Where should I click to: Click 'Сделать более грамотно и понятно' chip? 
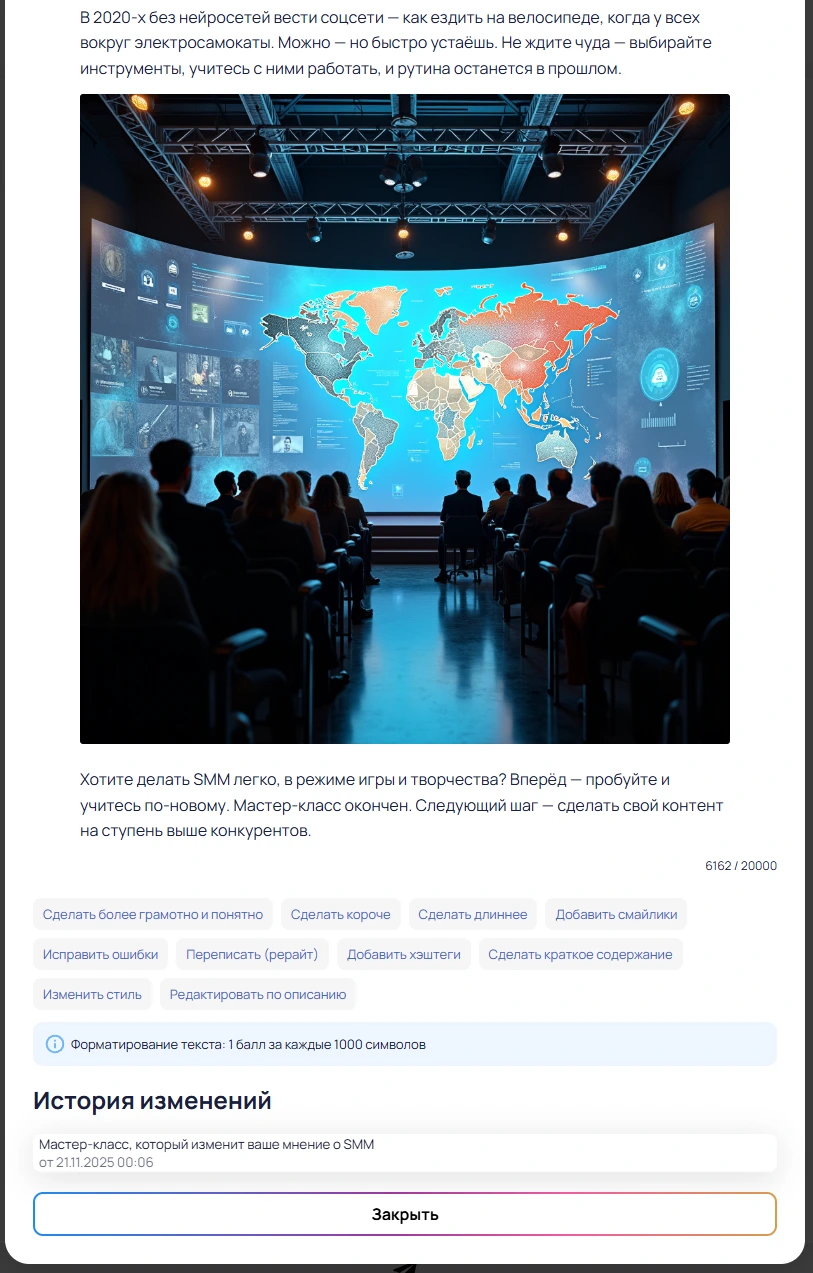click(153, 914)
